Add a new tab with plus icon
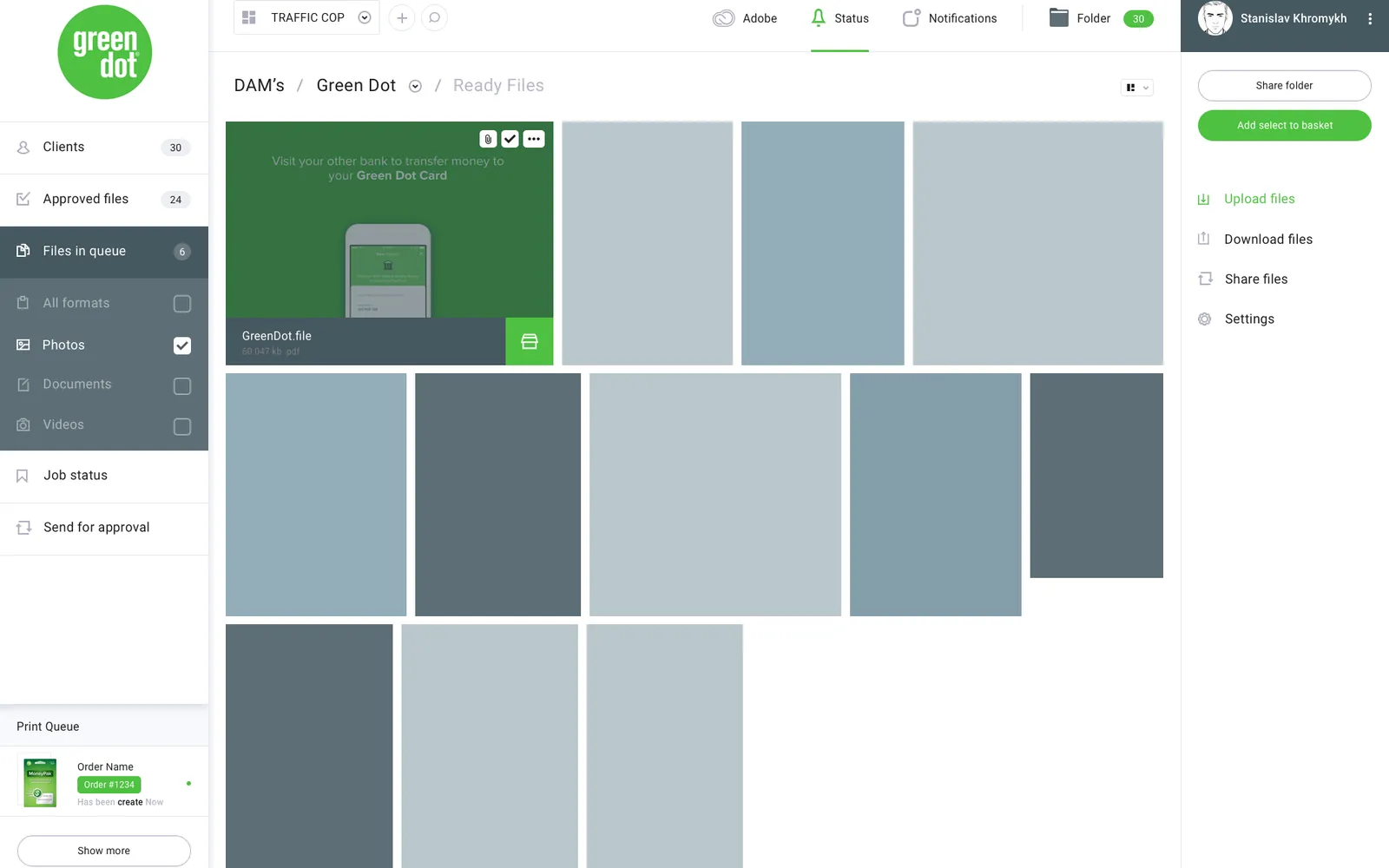This screenshot has width=1389, height=868. pyautogui.click(x=402, y=17)
